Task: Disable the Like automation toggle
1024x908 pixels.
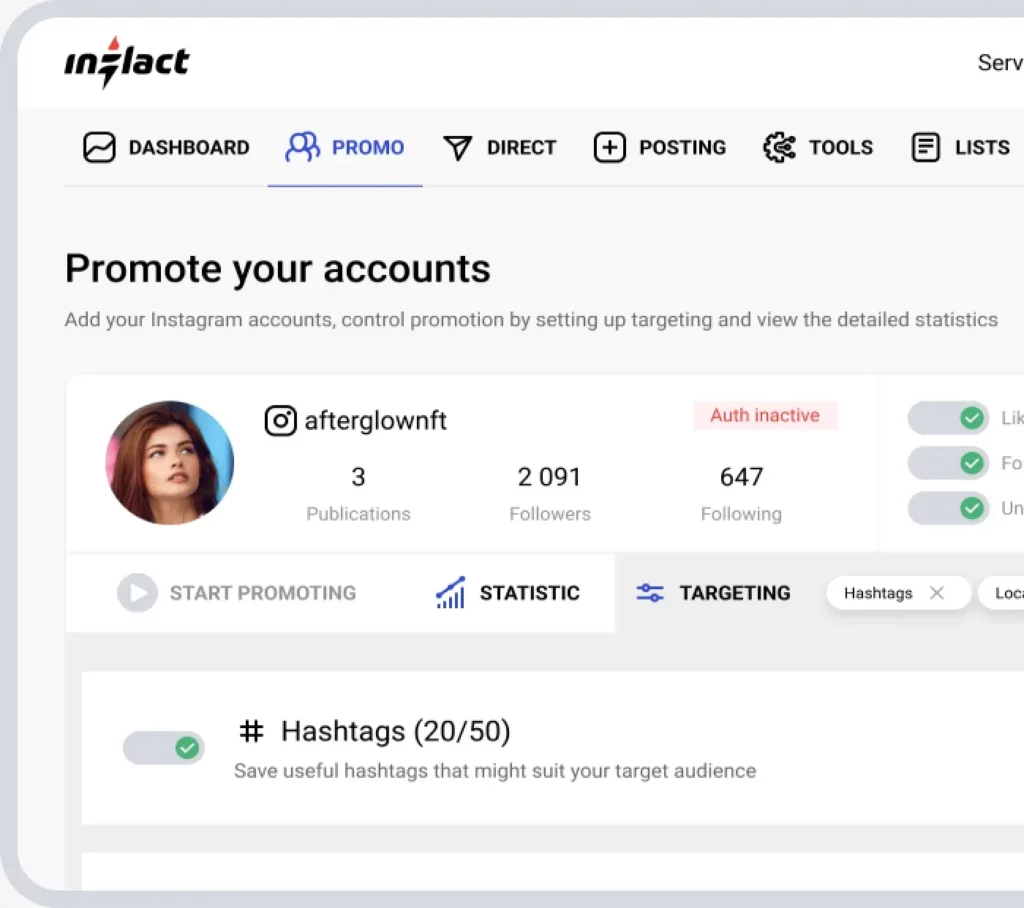Action: pyautogui.click(x=947, y=418)
